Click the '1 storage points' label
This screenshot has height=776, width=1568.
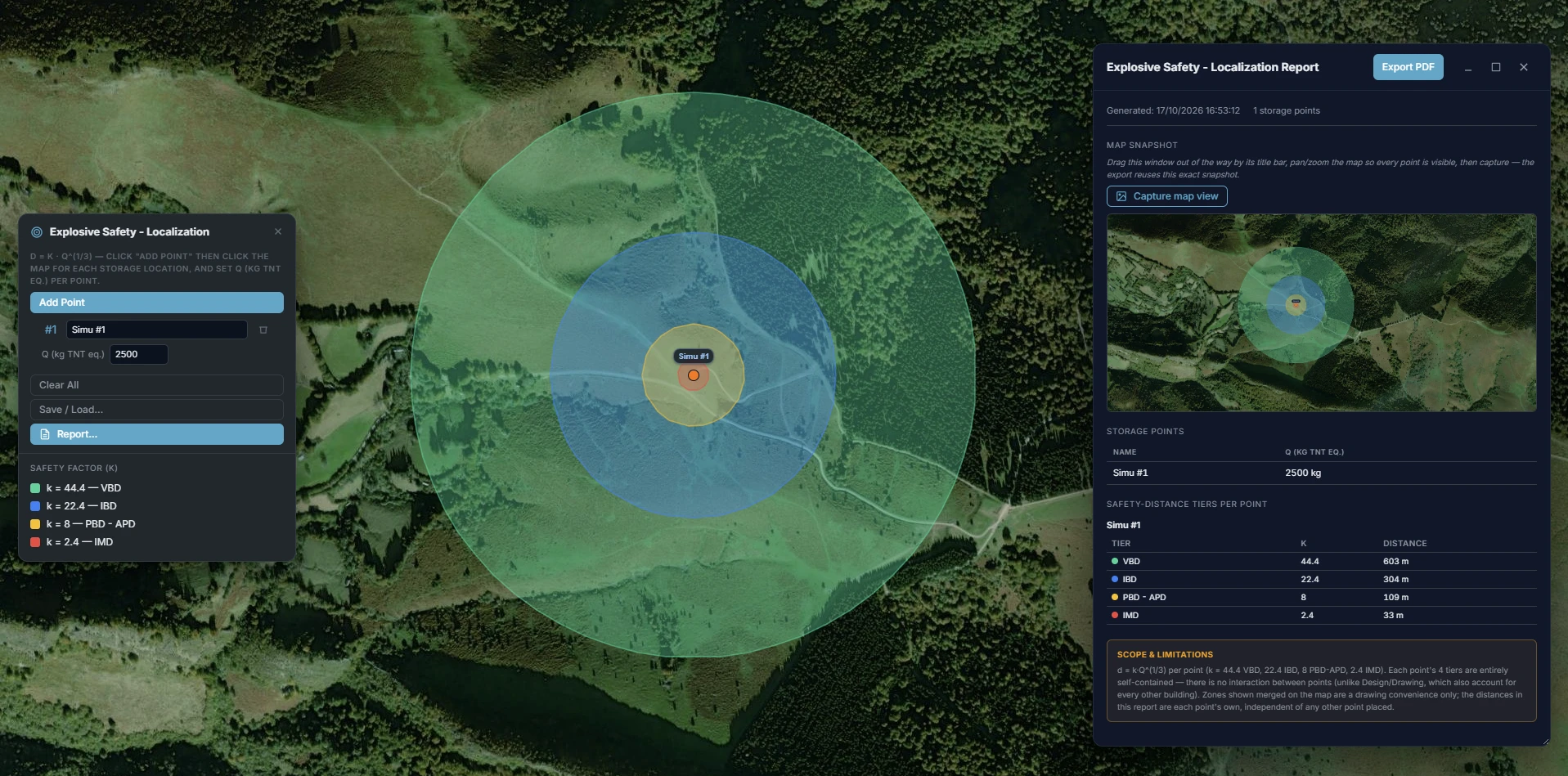click(x=1286, y=110)
